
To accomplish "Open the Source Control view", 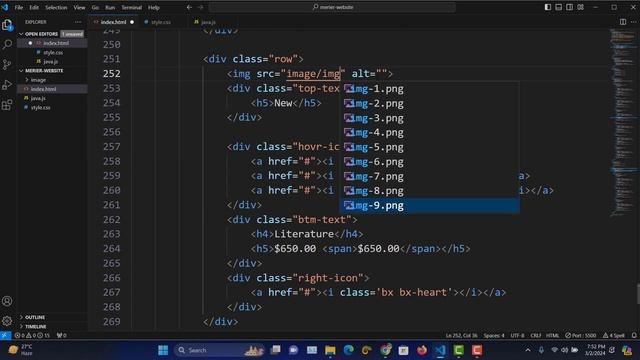I will pos(7,64).
